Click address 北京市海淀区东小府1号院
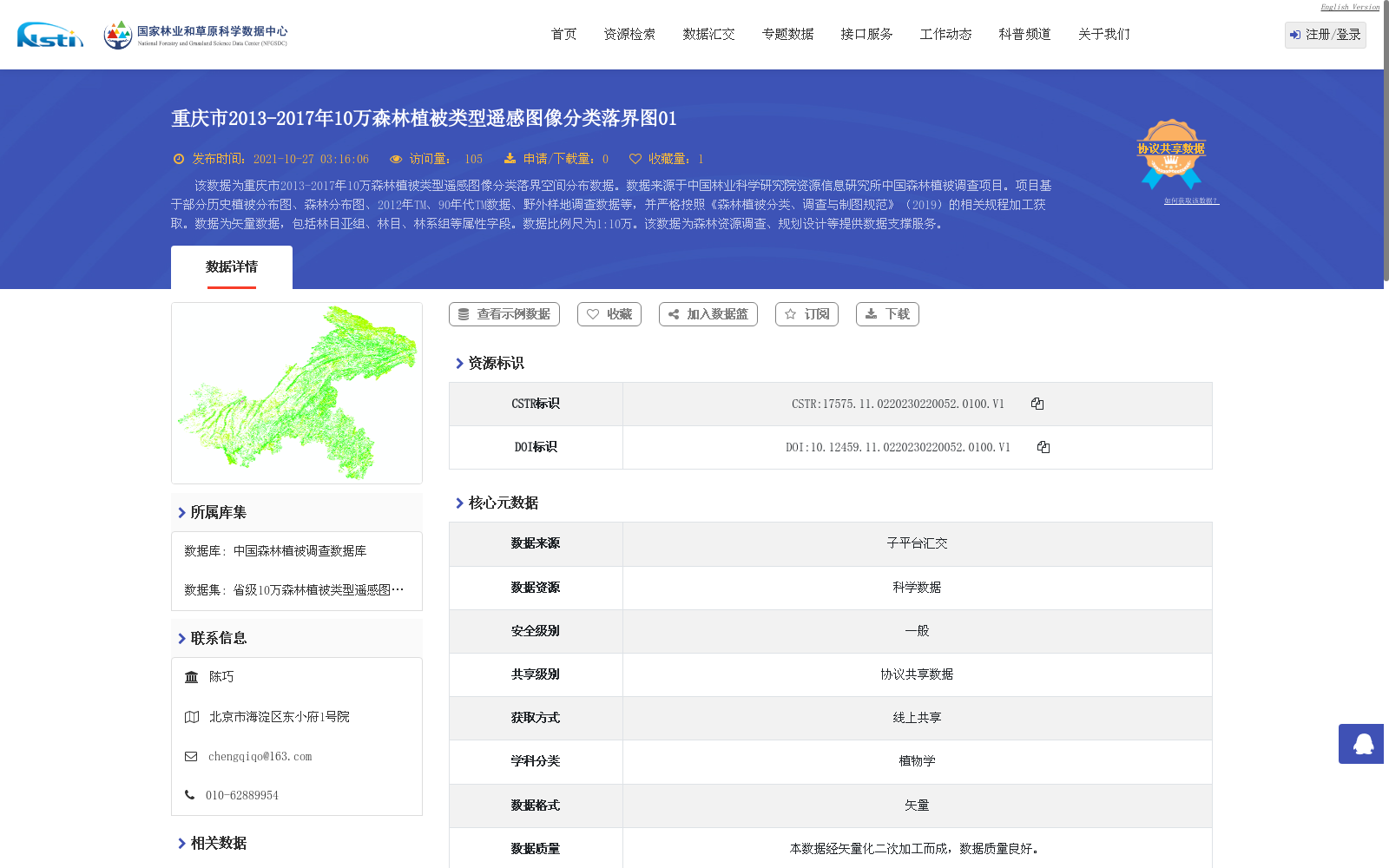The image size is (1389, 868). [x=279, y=717]
